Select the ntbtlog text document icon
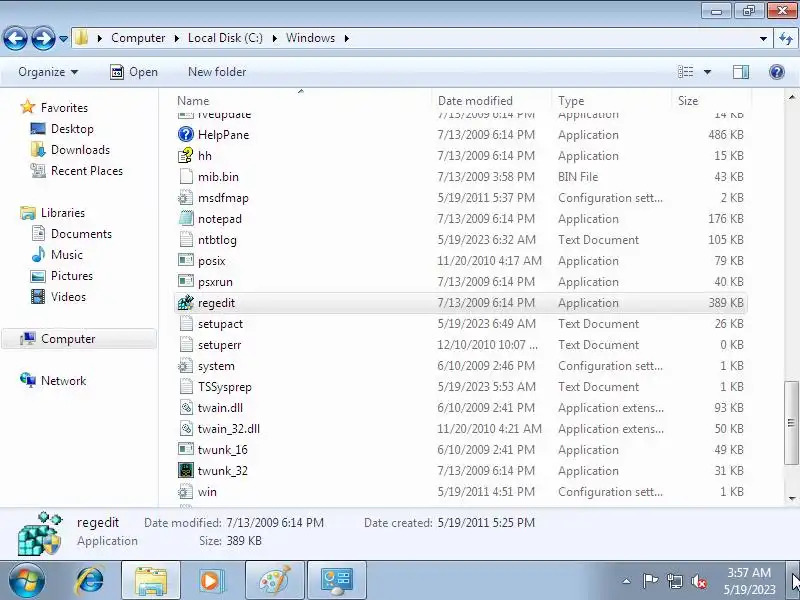800x600 pixels. click(x=186, y=240)
